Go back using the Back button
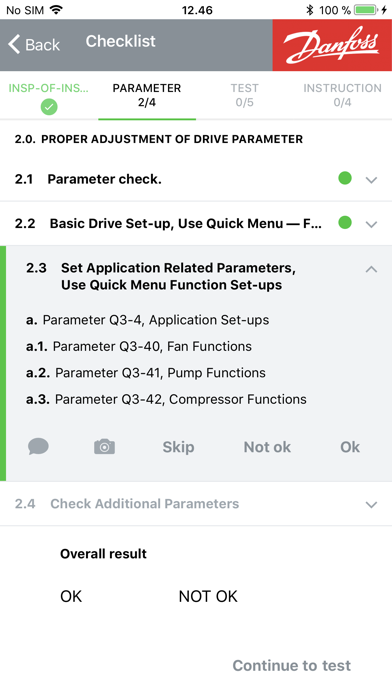Screen dimensions: 392x696 34,44
